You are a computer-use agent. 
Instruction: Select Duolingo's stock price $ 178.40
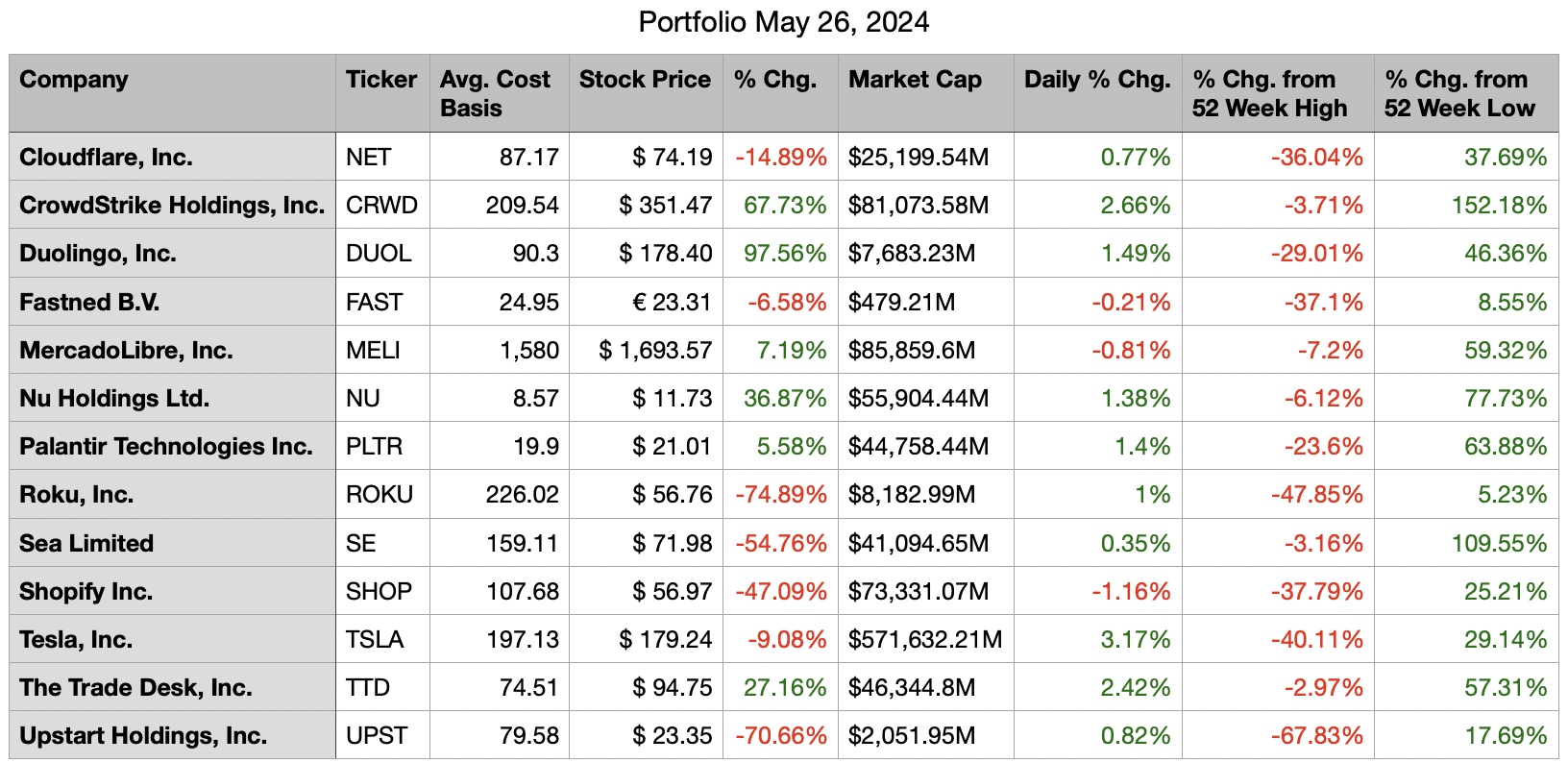pyautogui.click(x=665, y=254)
